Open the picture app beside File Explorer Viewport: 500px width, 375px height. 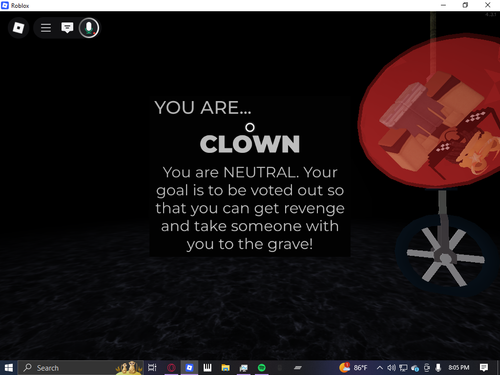click(x=244, y=368)
